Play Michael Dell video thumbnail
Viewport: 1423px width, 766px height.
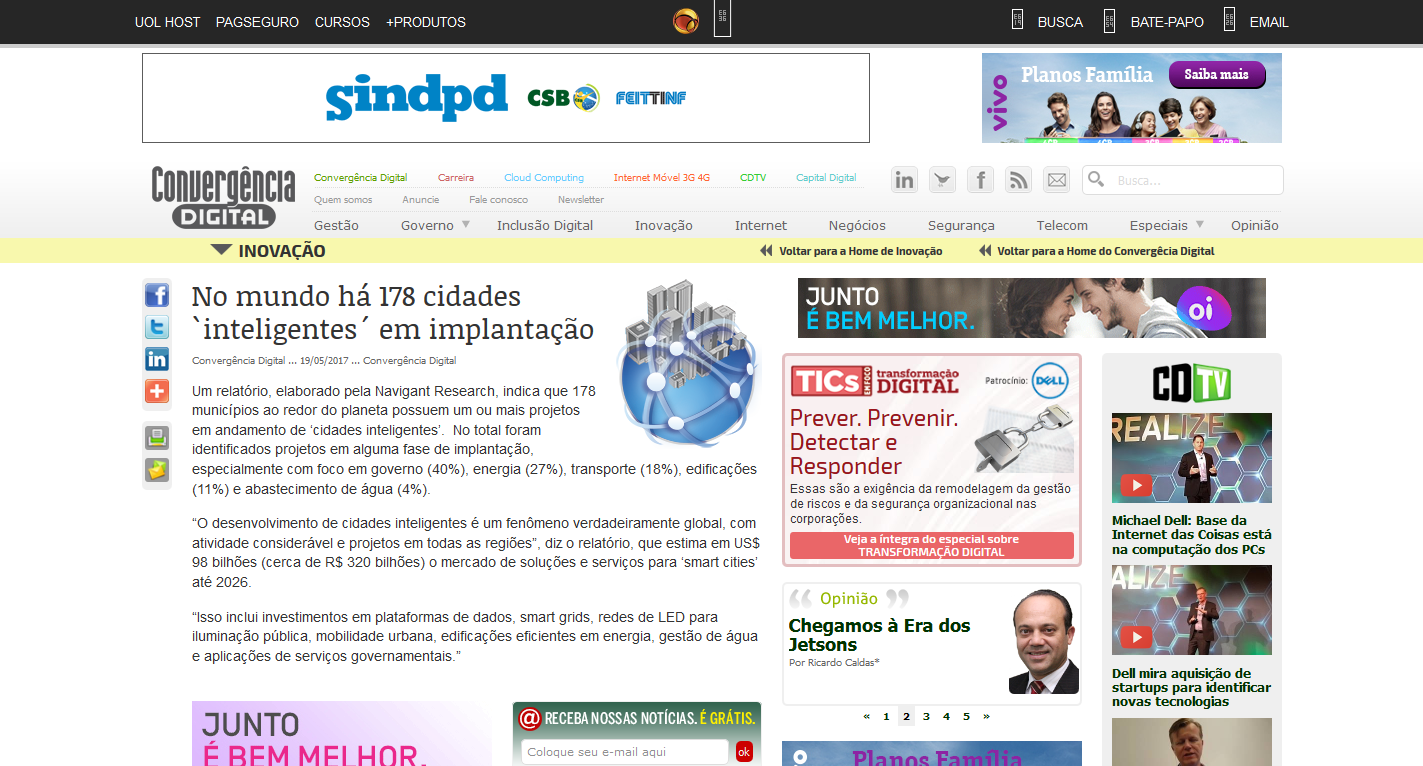point(1192,458)
